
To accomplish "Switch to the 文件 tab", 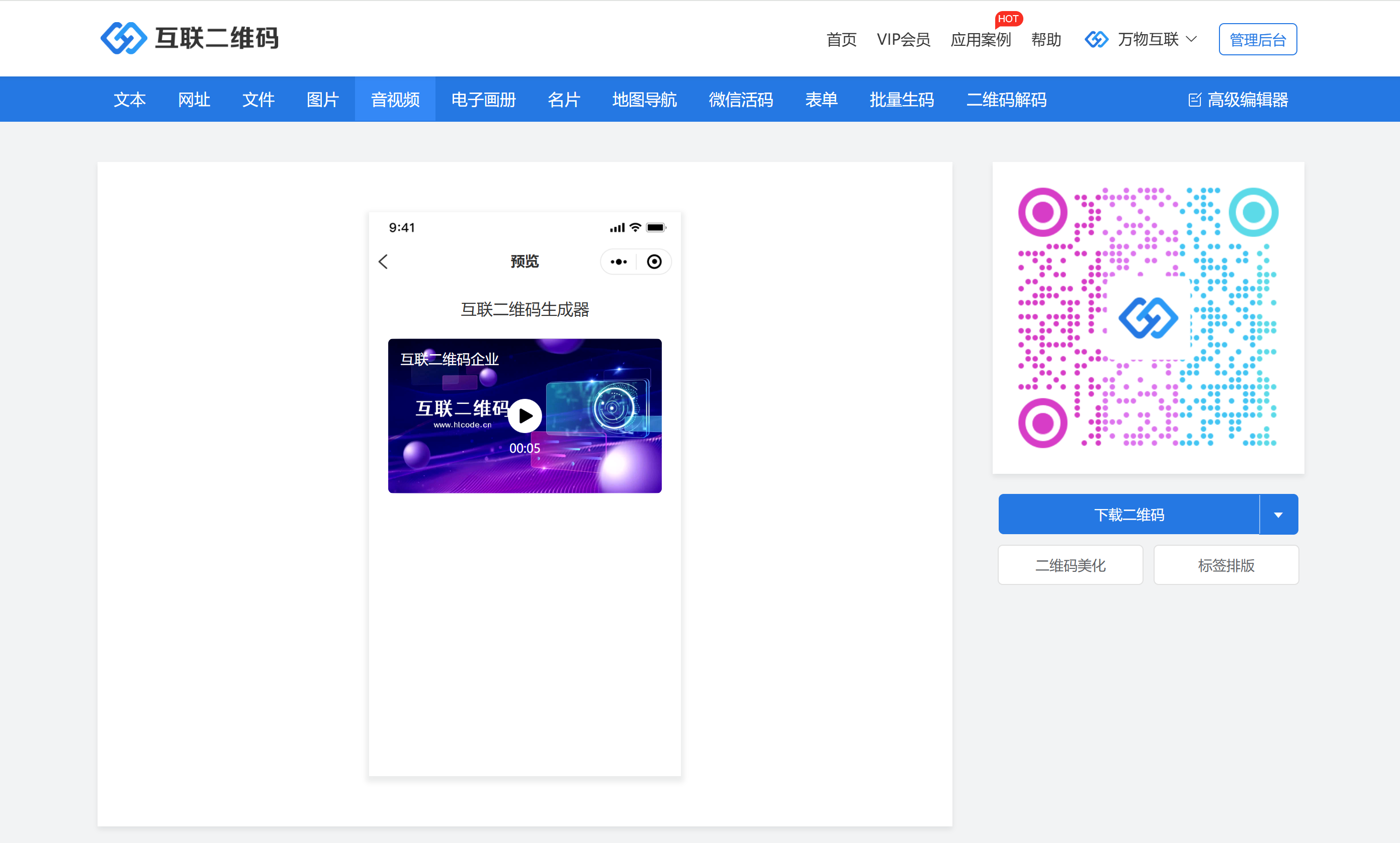I will (x=258, y=100).
